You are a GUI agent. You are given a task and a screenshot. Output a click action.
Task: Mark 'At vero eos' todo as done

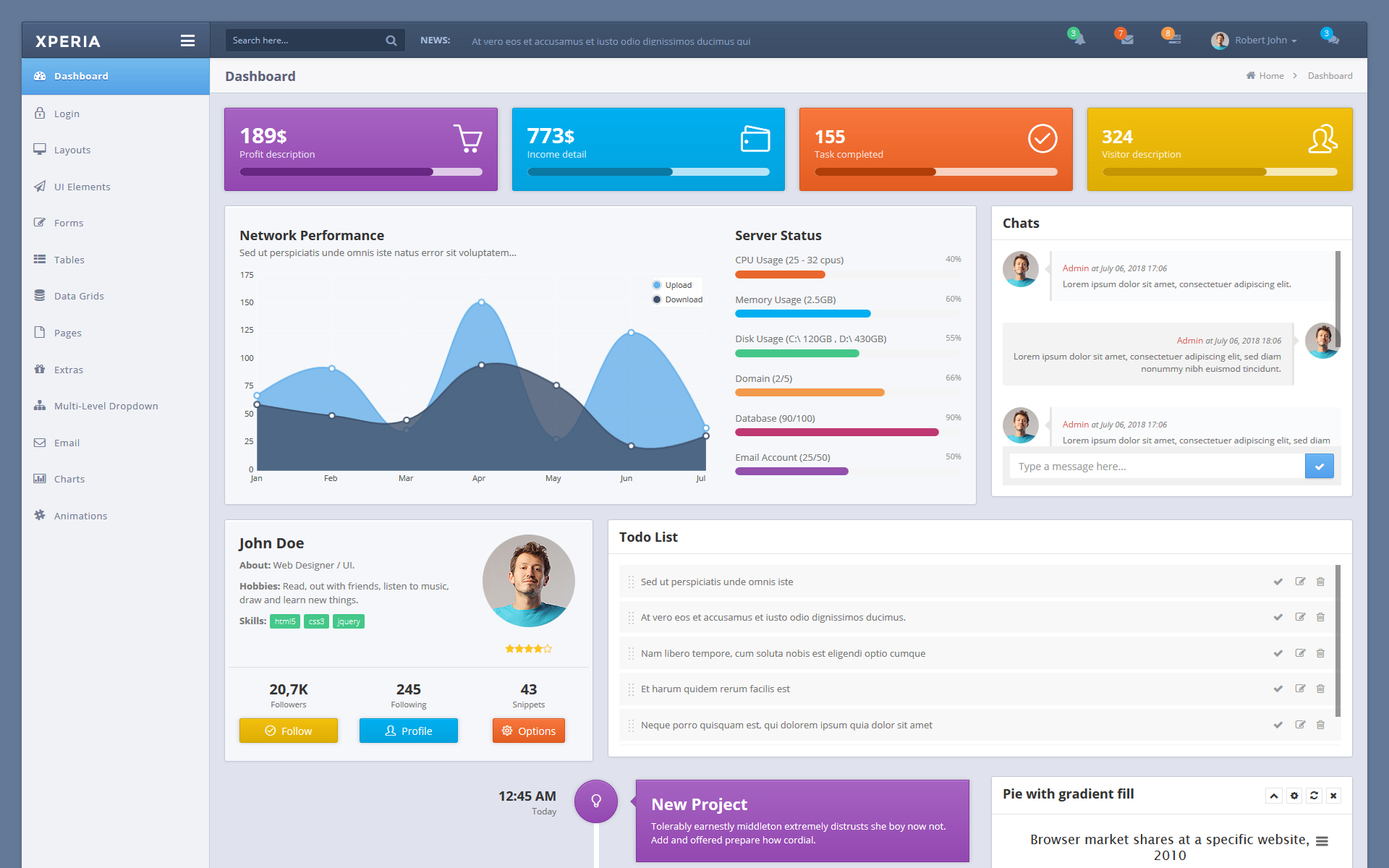tap(1278, 617)
